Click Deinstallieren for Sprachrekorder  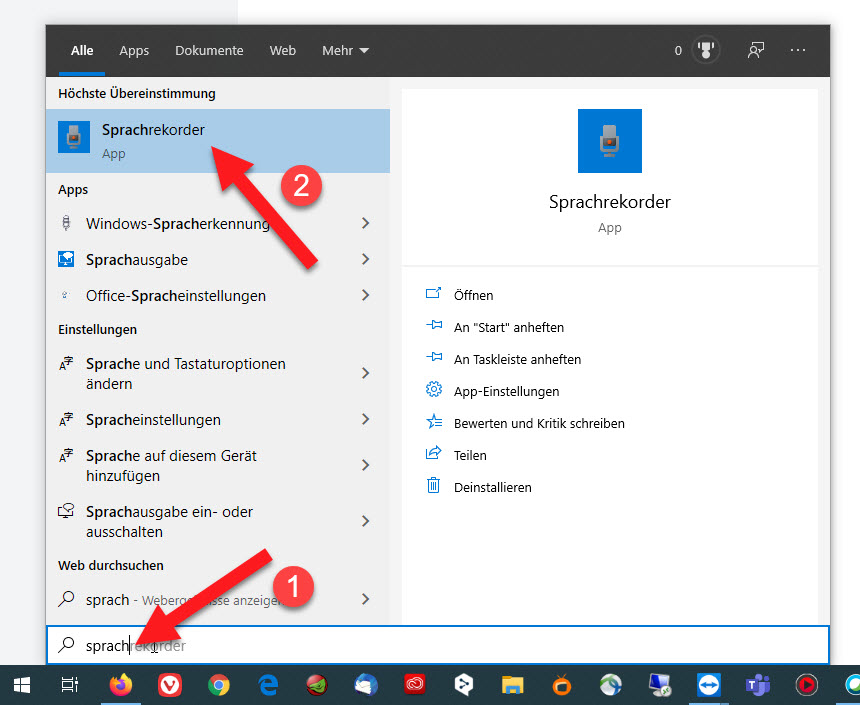click(x=492, y=487)
